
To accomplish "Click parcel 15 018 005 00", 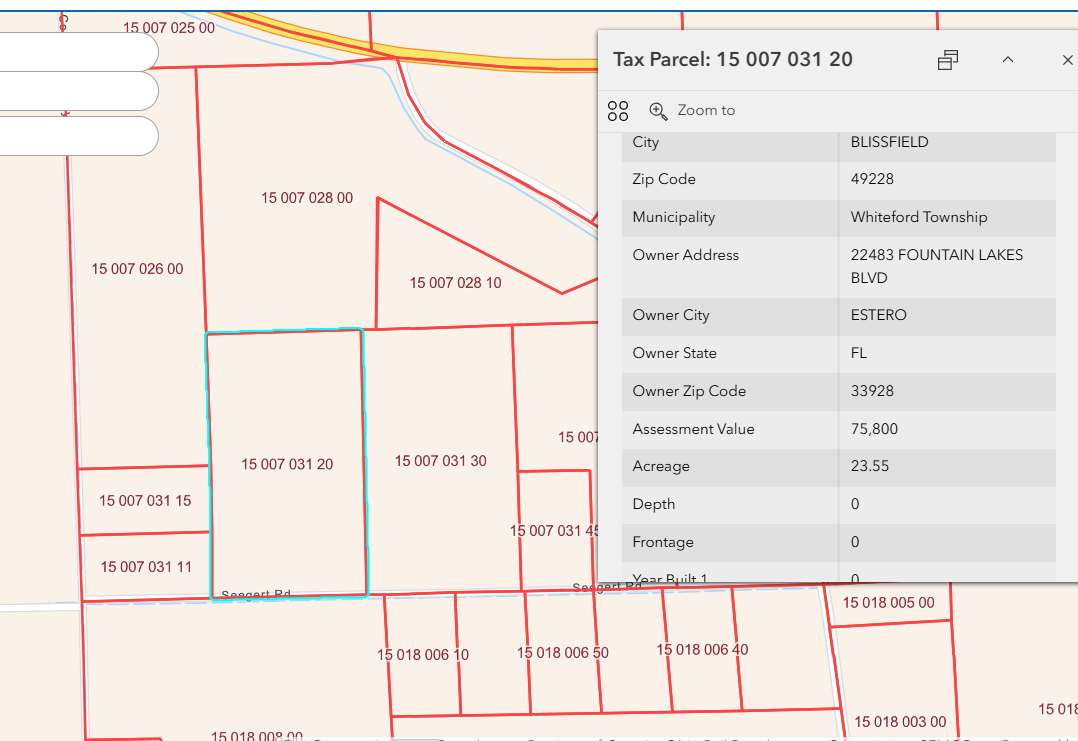I will coord(888,602).
